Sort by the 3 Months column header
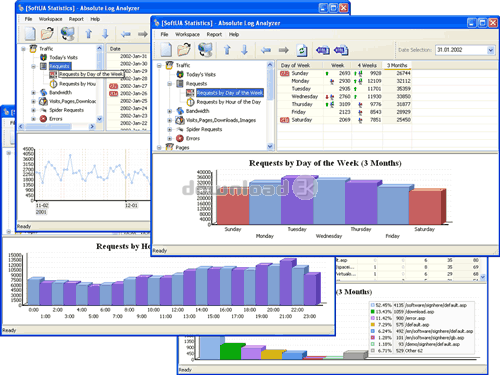 pyautogui.click(x=397, y=65)
